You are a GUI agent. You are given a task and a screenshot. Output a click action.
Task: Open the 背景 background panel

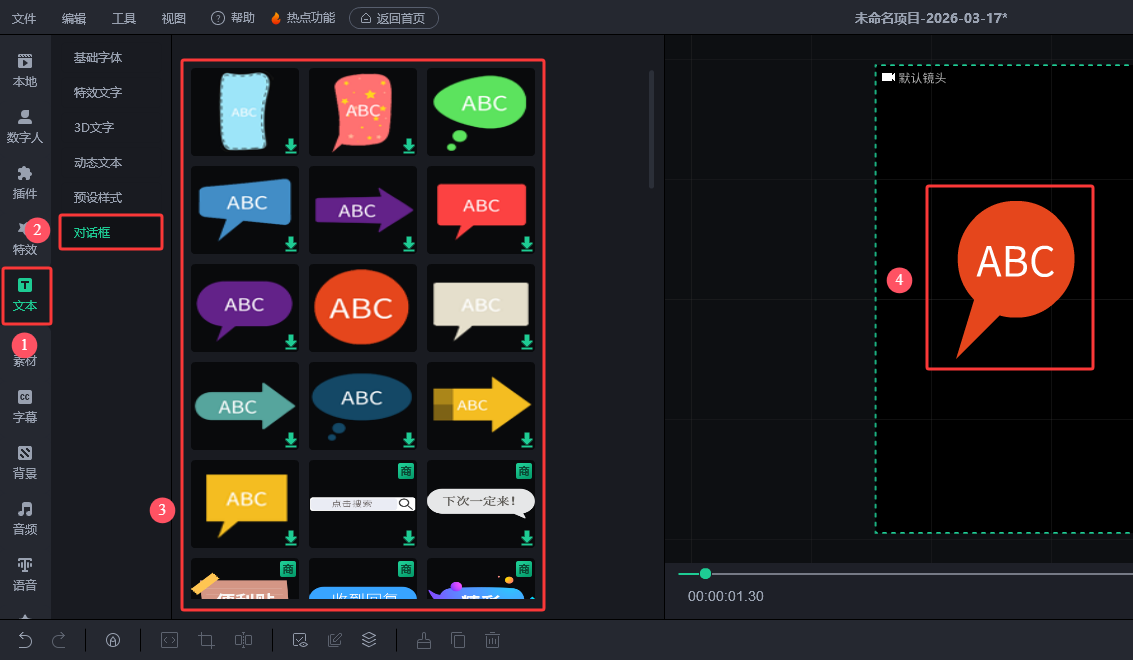point(25,462)
